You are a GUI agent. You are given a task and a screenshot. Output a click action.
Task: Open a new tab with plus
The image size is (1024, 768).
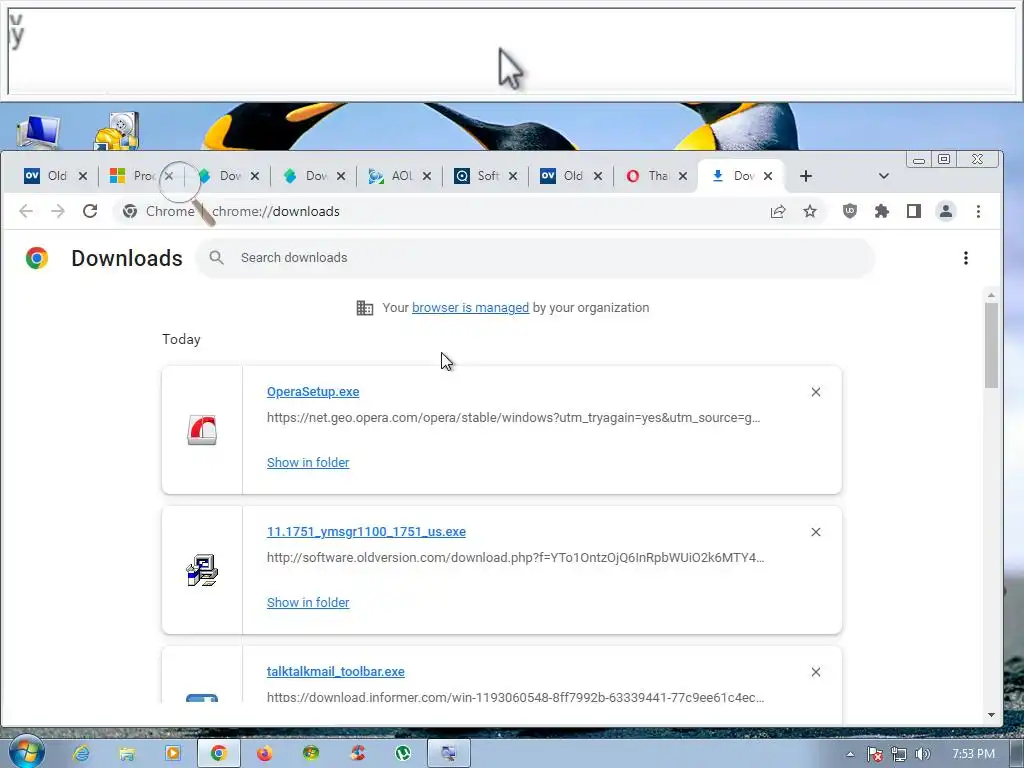[805, 176]
